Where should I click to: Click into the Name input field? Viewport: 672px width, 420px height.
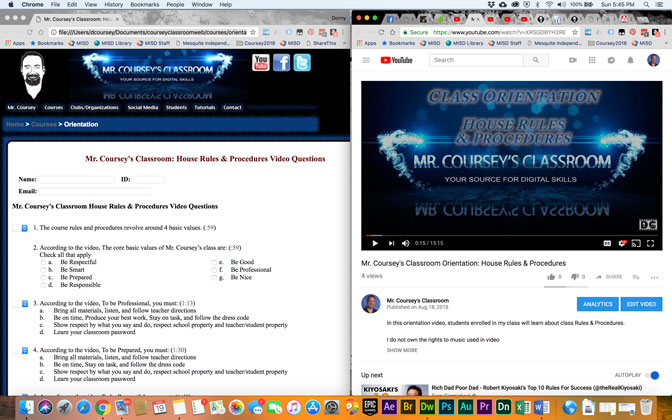[x=76, y=179]
